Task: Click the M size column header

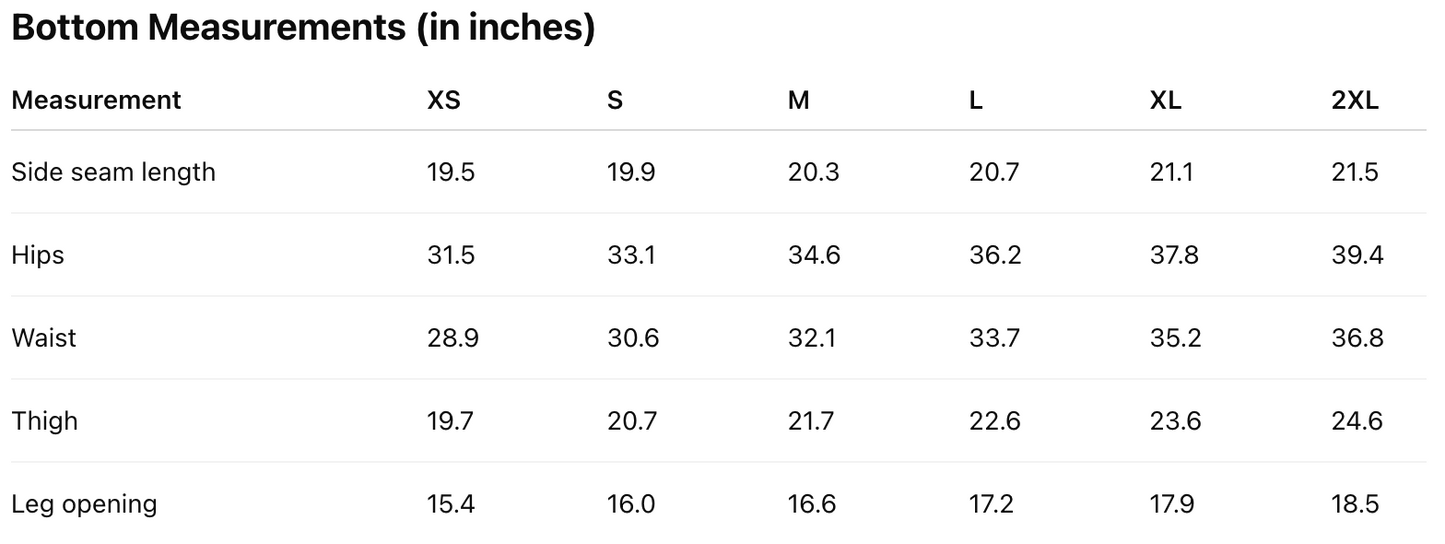Action: 798,100
